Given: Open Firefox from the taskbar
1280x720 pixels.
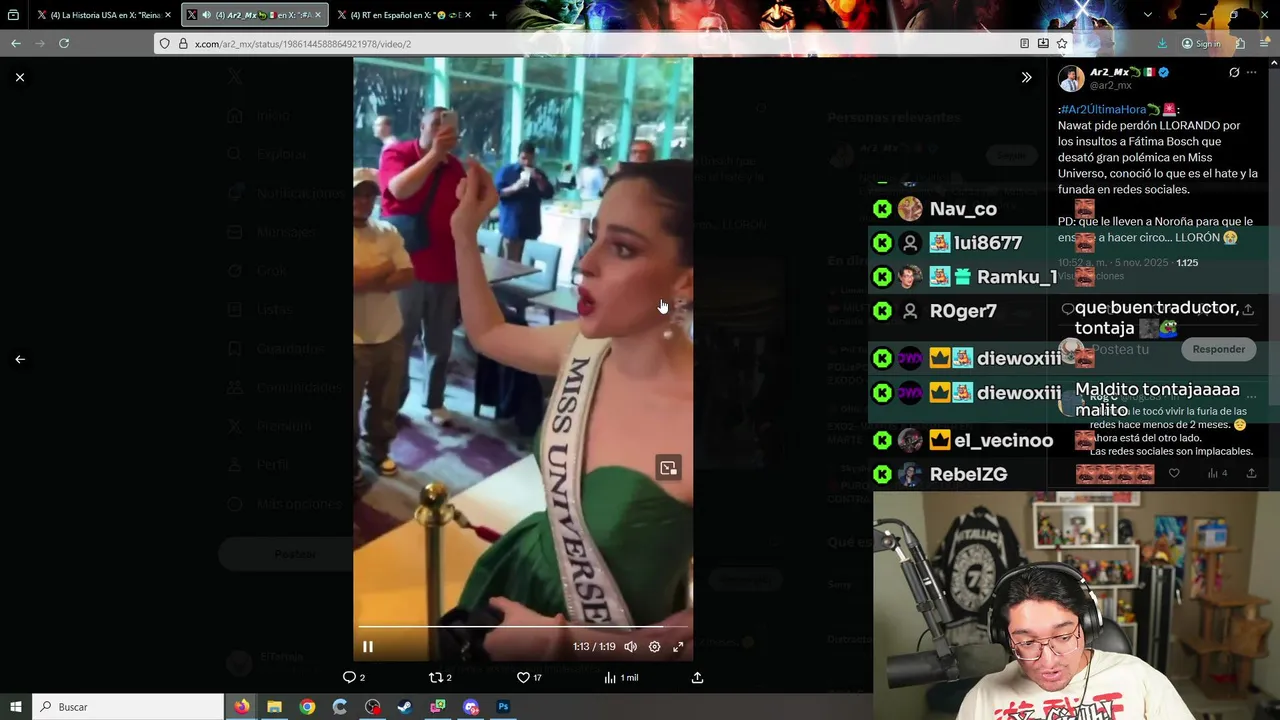Looking at the screenshot, I should tap(241, 707).
